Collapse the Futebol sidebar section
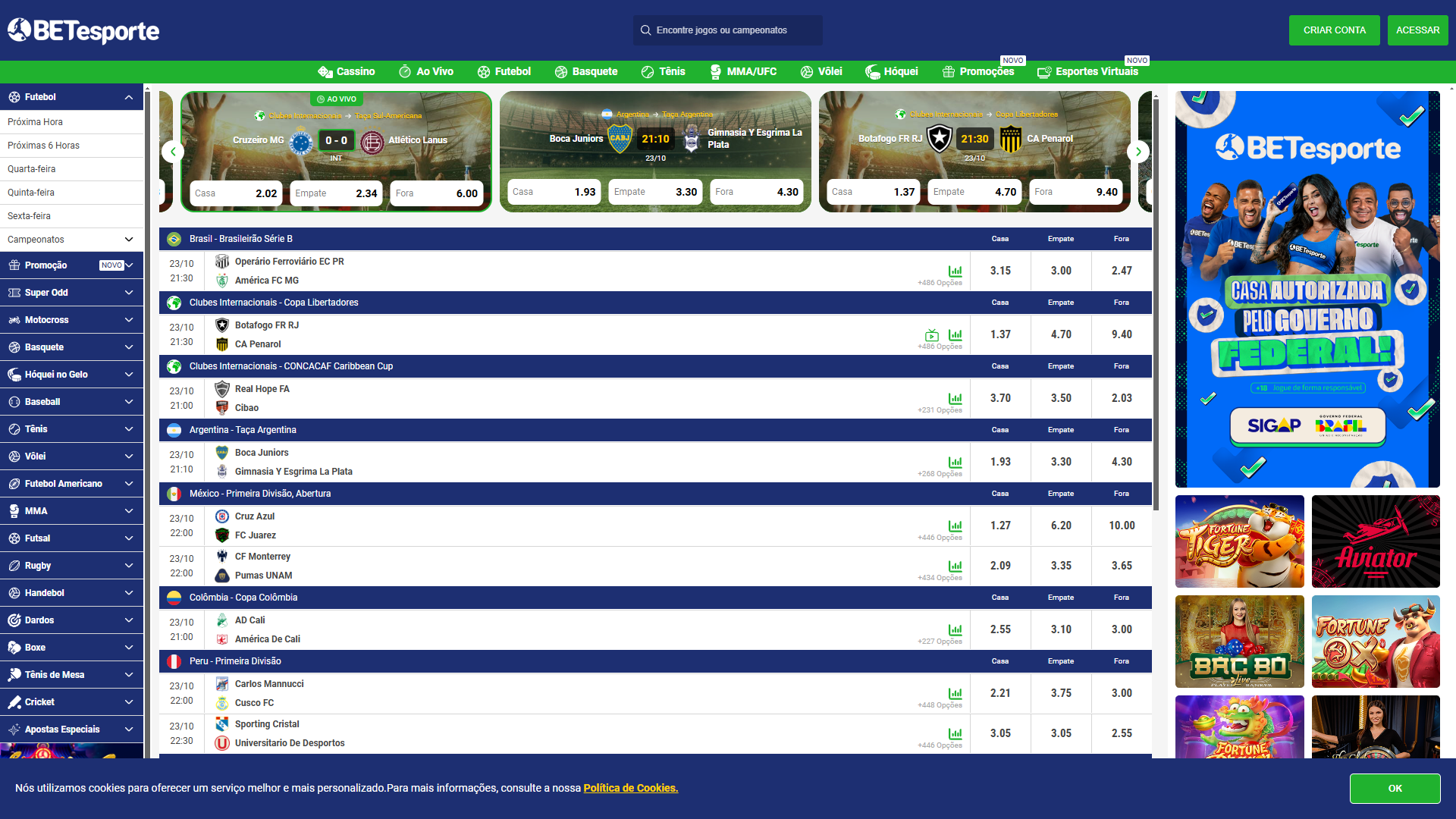 129,97
